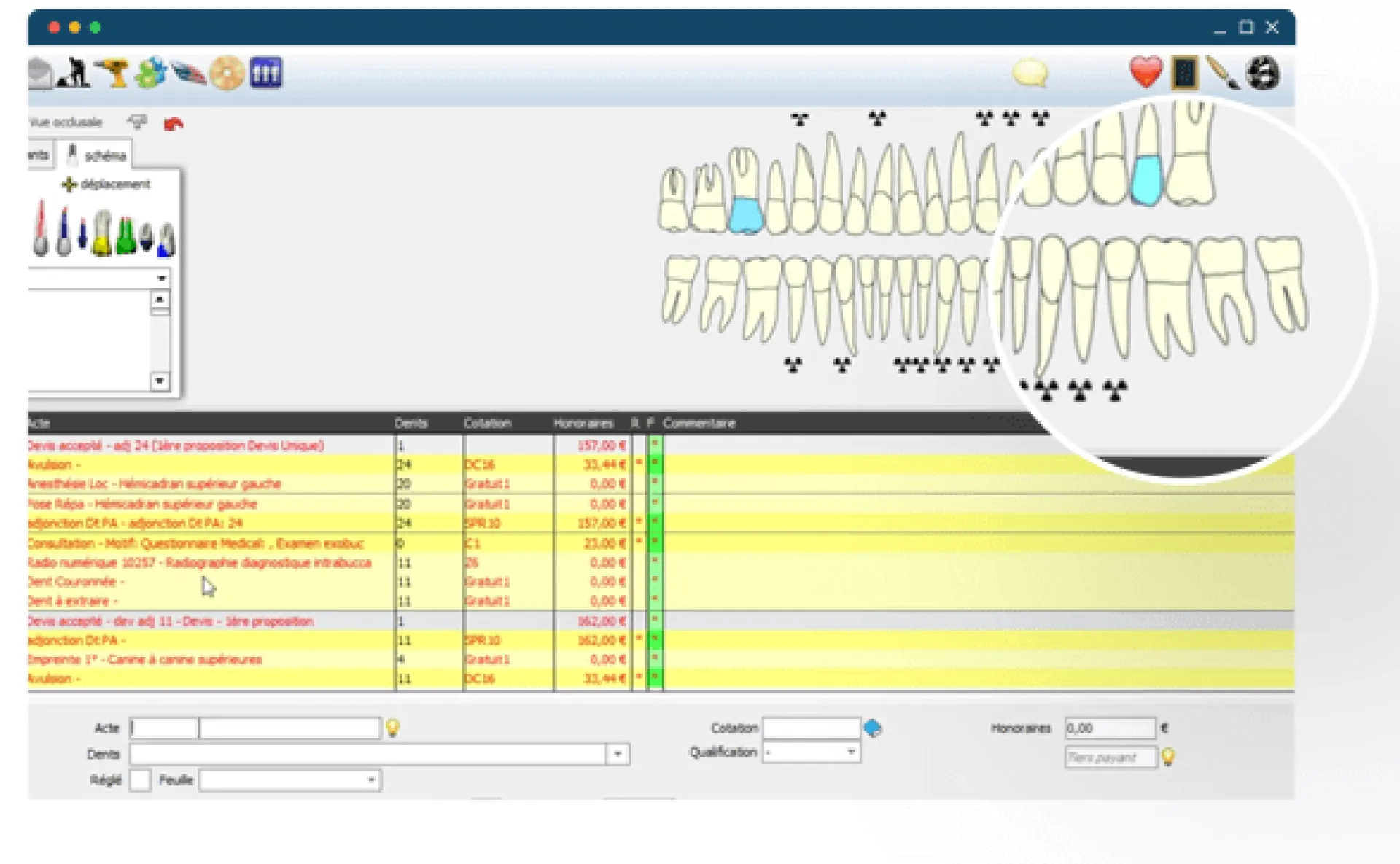
Task: Click the Honoraires input field
Action: pos(1109,728)
